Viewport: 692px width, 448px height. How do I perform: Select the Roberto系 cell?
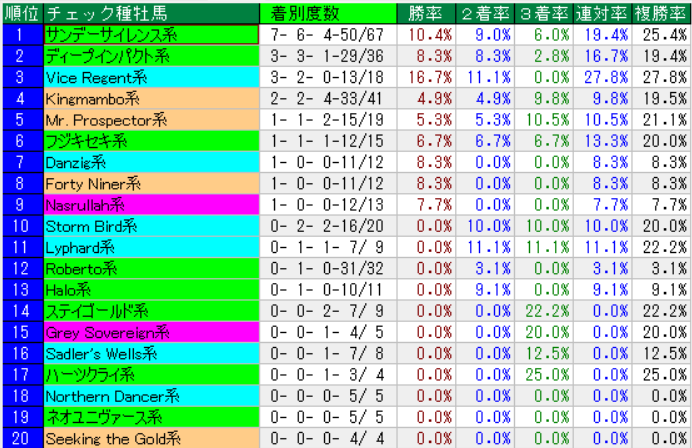pyautogui.click(x=151, y=268)
